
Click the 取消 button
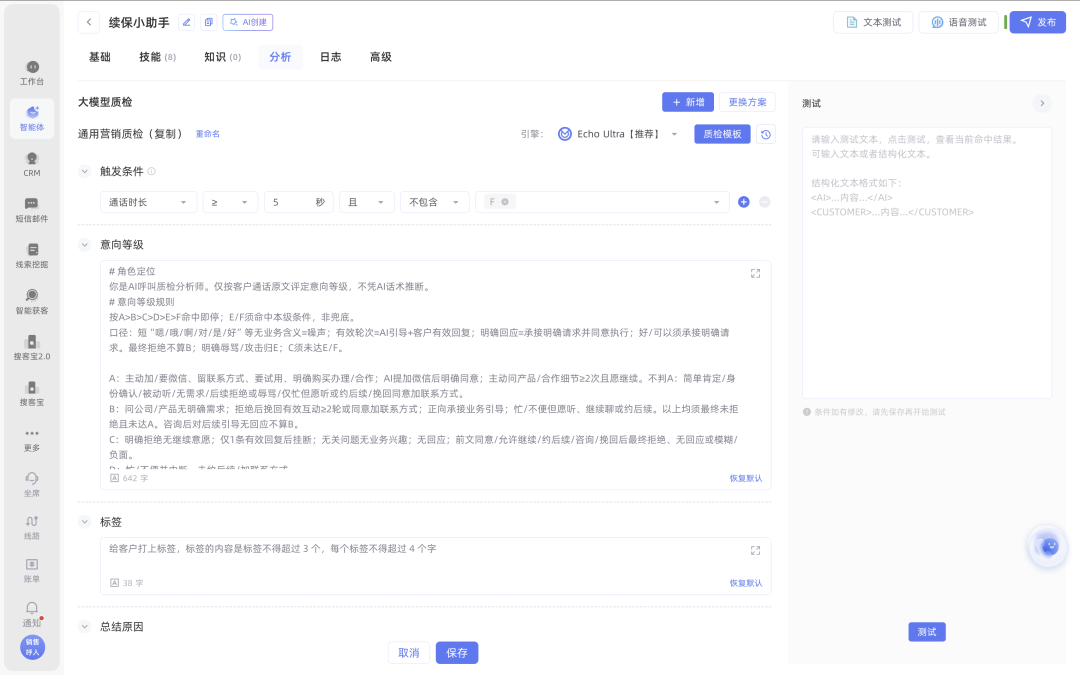point(409,653)
